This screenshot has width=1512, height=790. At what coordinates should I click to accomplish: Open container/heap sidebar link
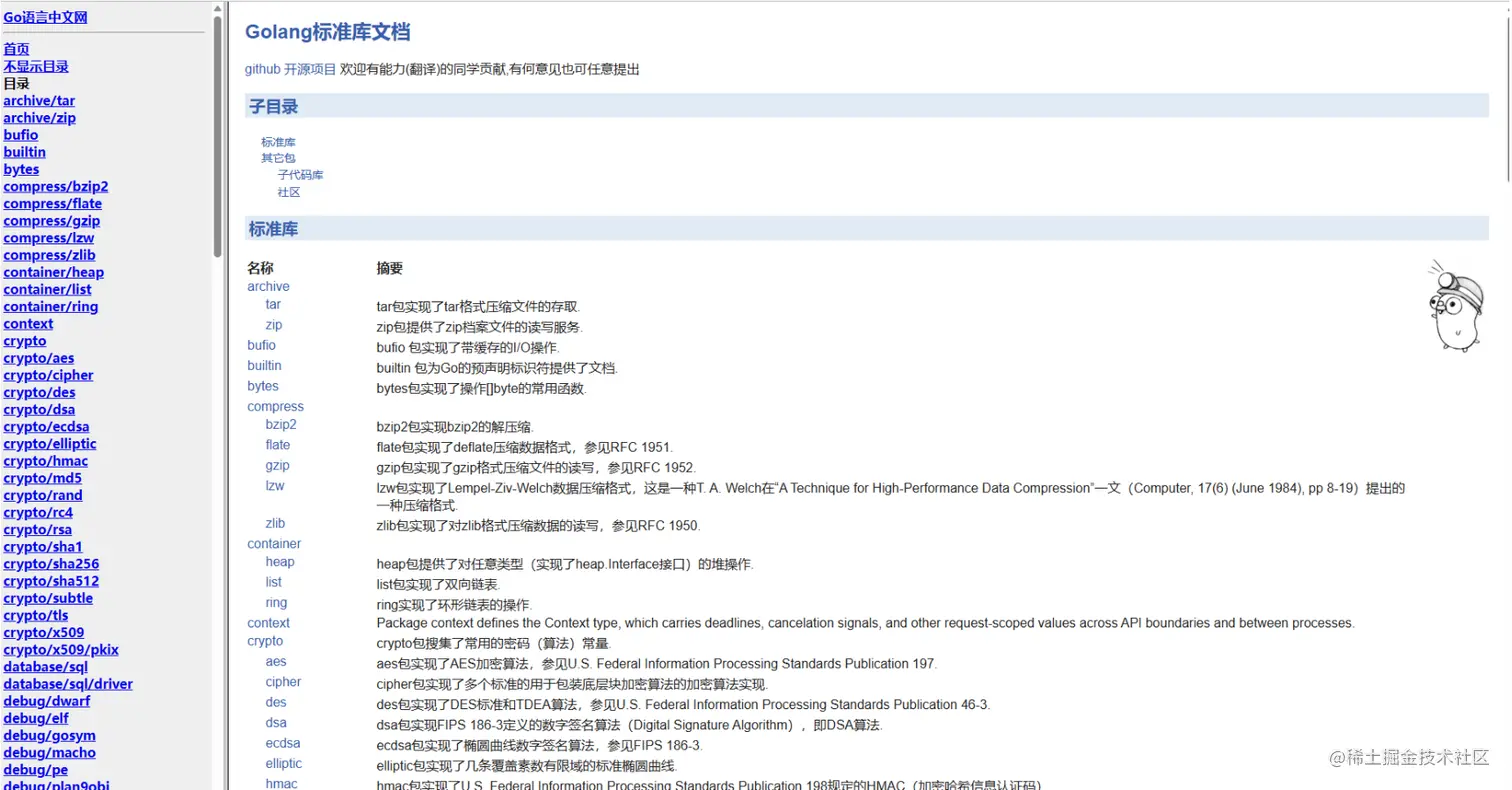53,272
